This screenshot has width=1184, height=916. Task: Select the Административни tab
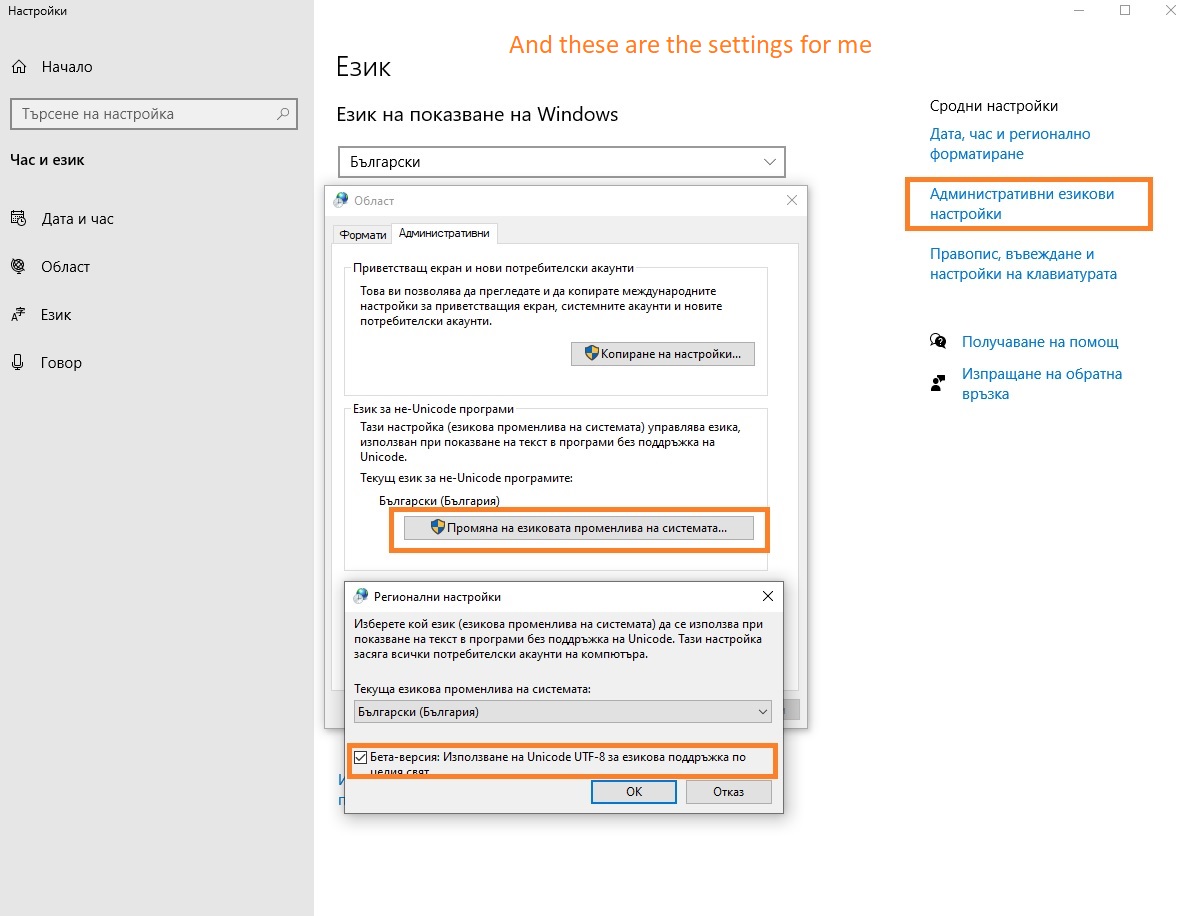point(444,233)
